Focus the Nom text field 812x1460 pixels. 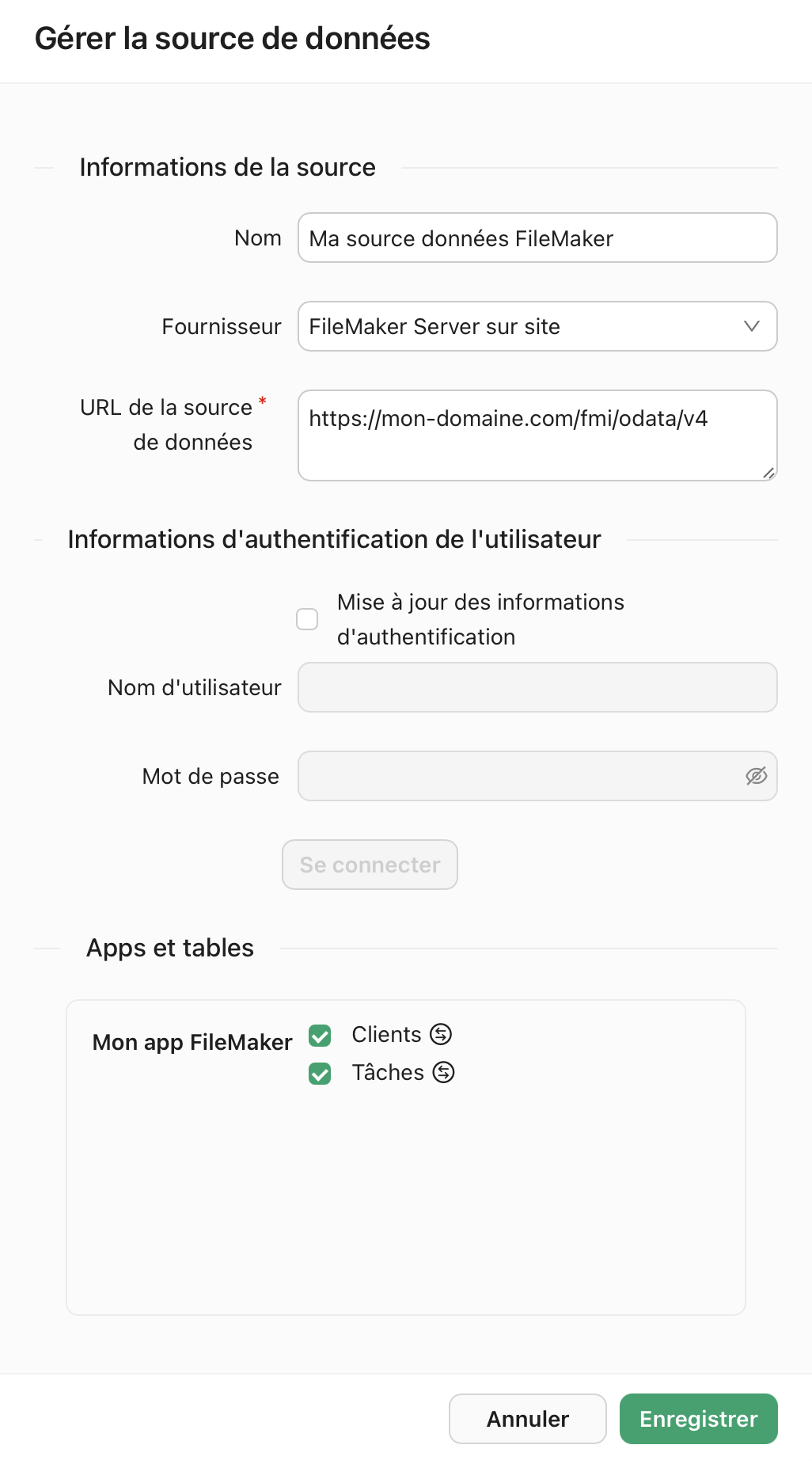tap(537, 238)
